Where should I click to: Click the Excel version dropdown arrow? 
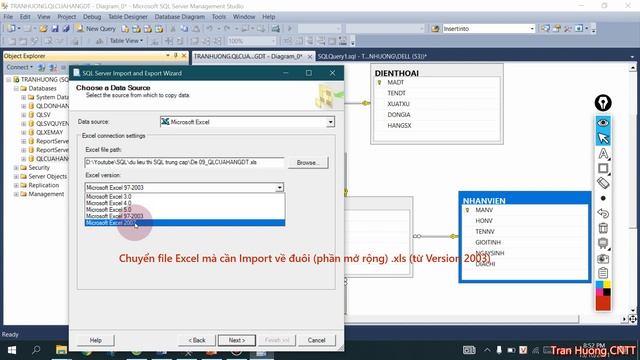[280, 187]
